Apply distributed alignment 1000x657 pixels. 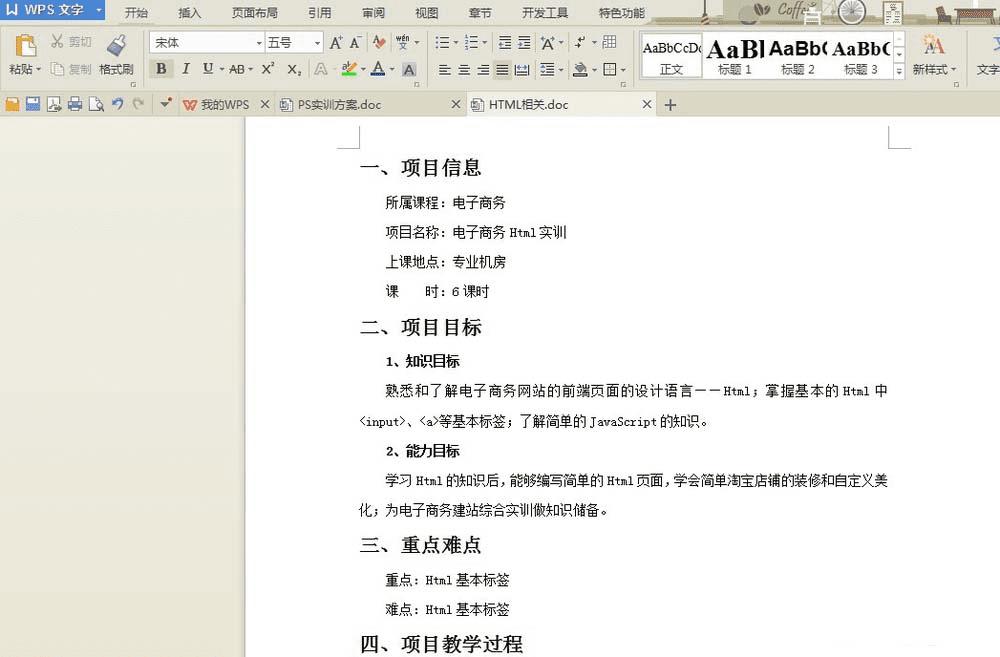point(522,70)
